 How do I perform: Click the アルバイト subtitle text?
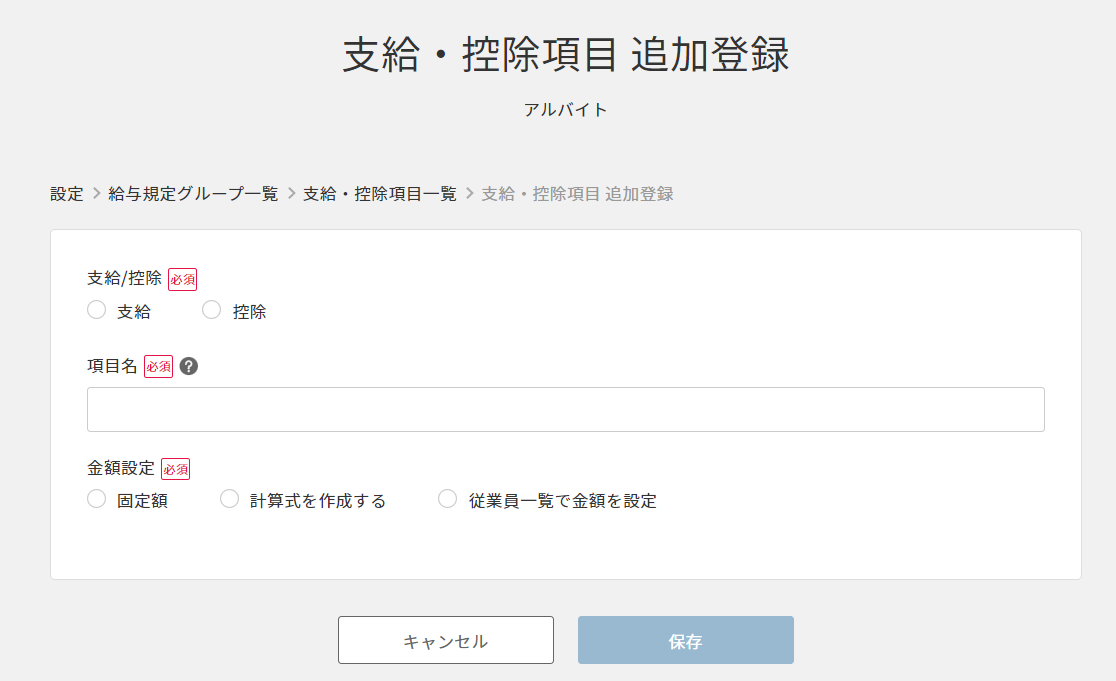click(566, 110)
